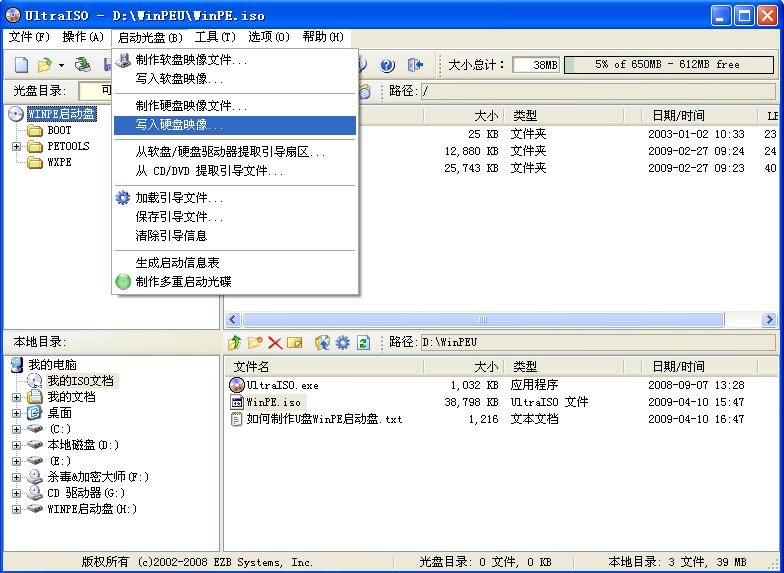Expand the 本地磁盘 (D:) drive node

tap(16, 445)
